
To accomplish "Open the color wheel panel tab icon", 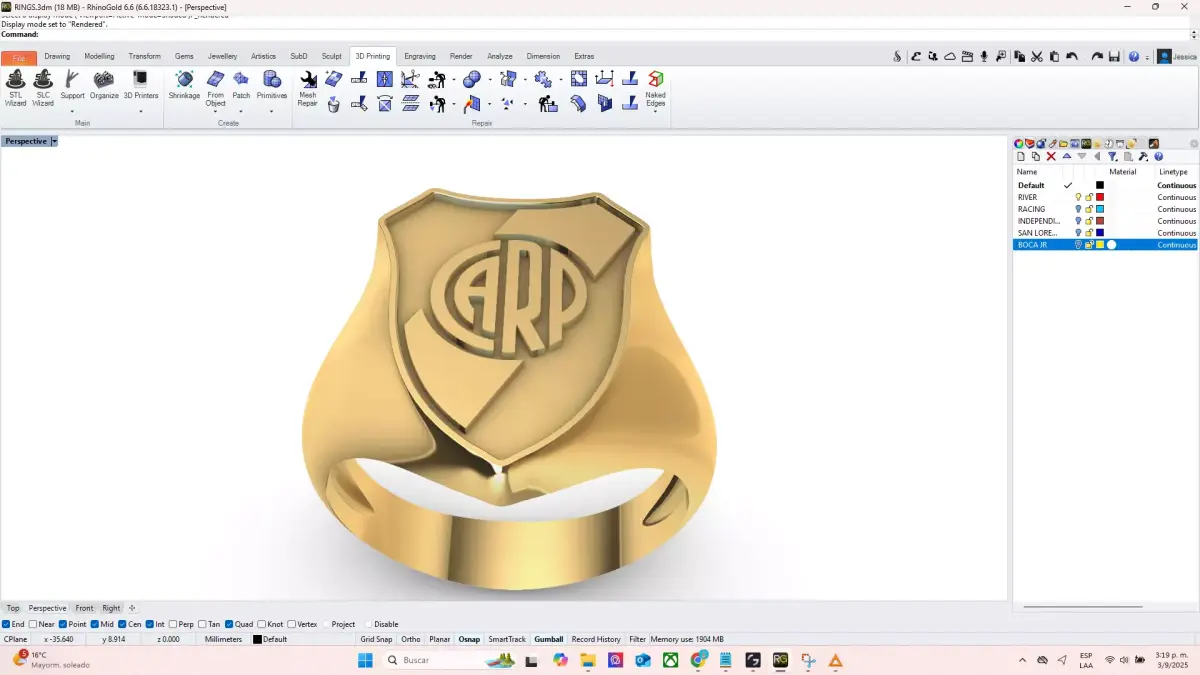I will tap(1019, 144).
